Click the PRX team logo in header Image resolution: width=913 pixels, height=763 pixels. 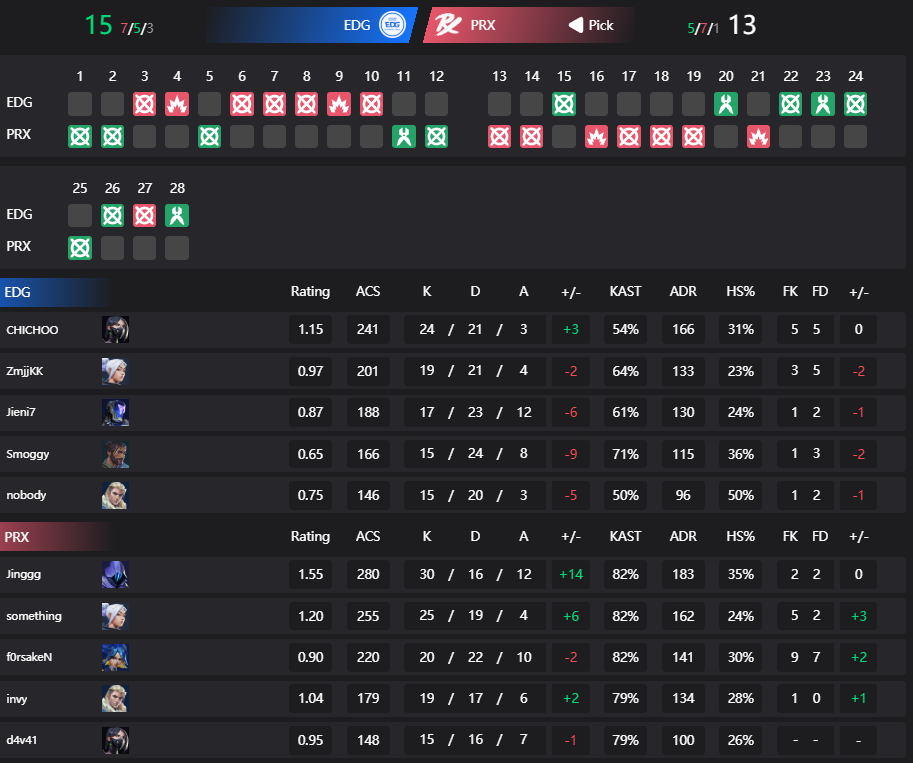pos(448,25)
